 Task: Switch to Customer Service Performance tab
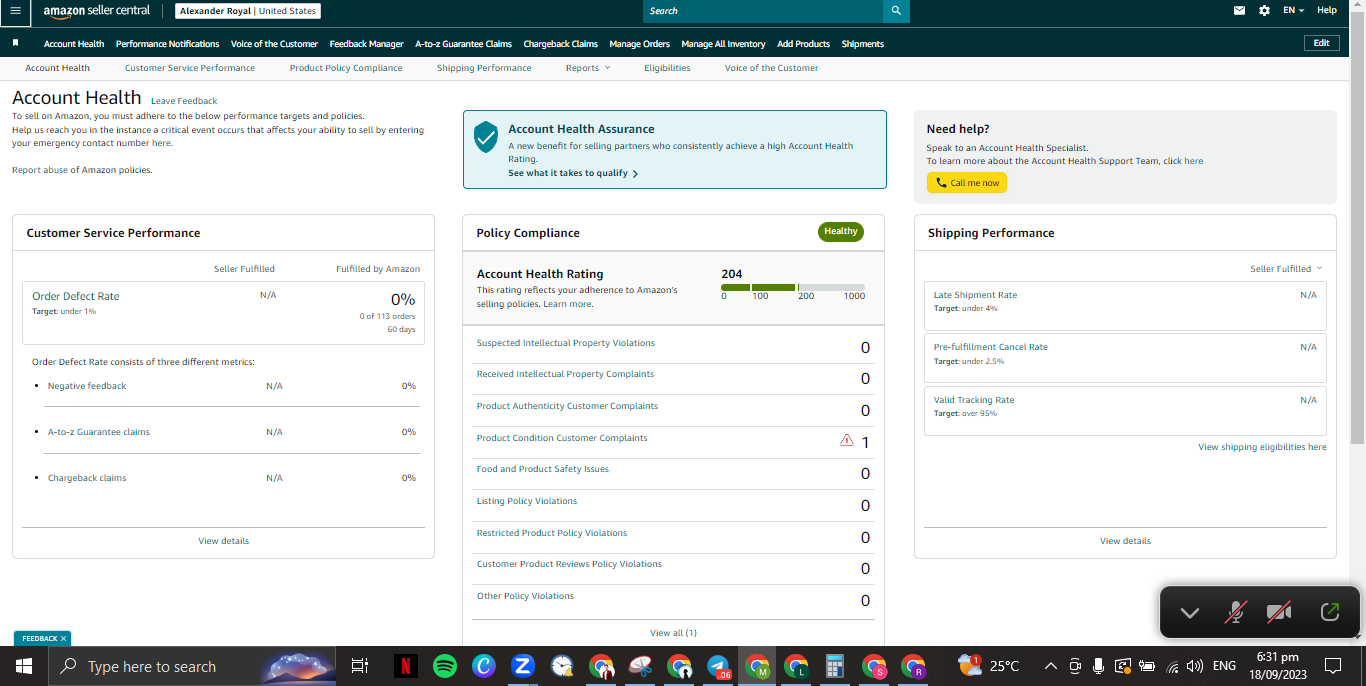coord(190,68)
